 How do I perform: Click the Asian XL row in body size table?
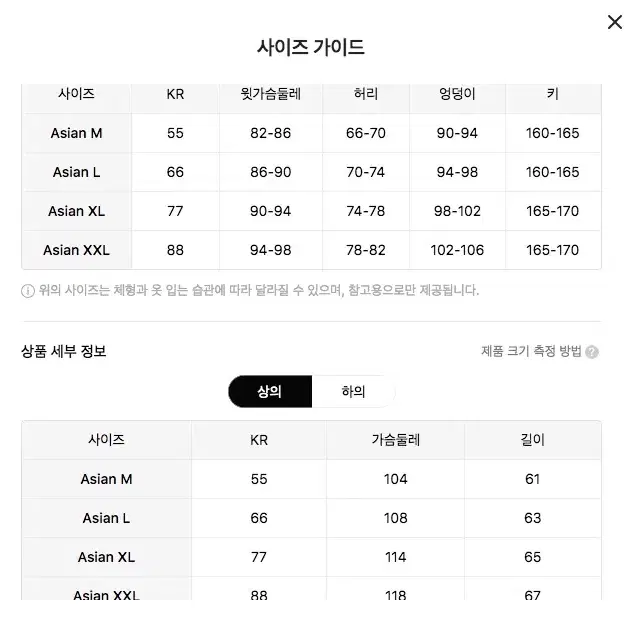(311, 211)
